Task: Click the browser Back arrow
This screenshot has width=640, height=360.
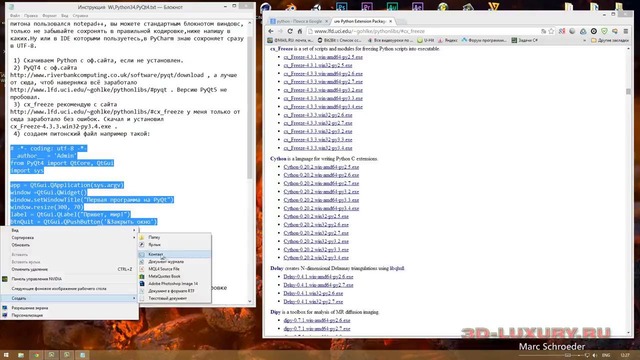Action: click(271, 31)
